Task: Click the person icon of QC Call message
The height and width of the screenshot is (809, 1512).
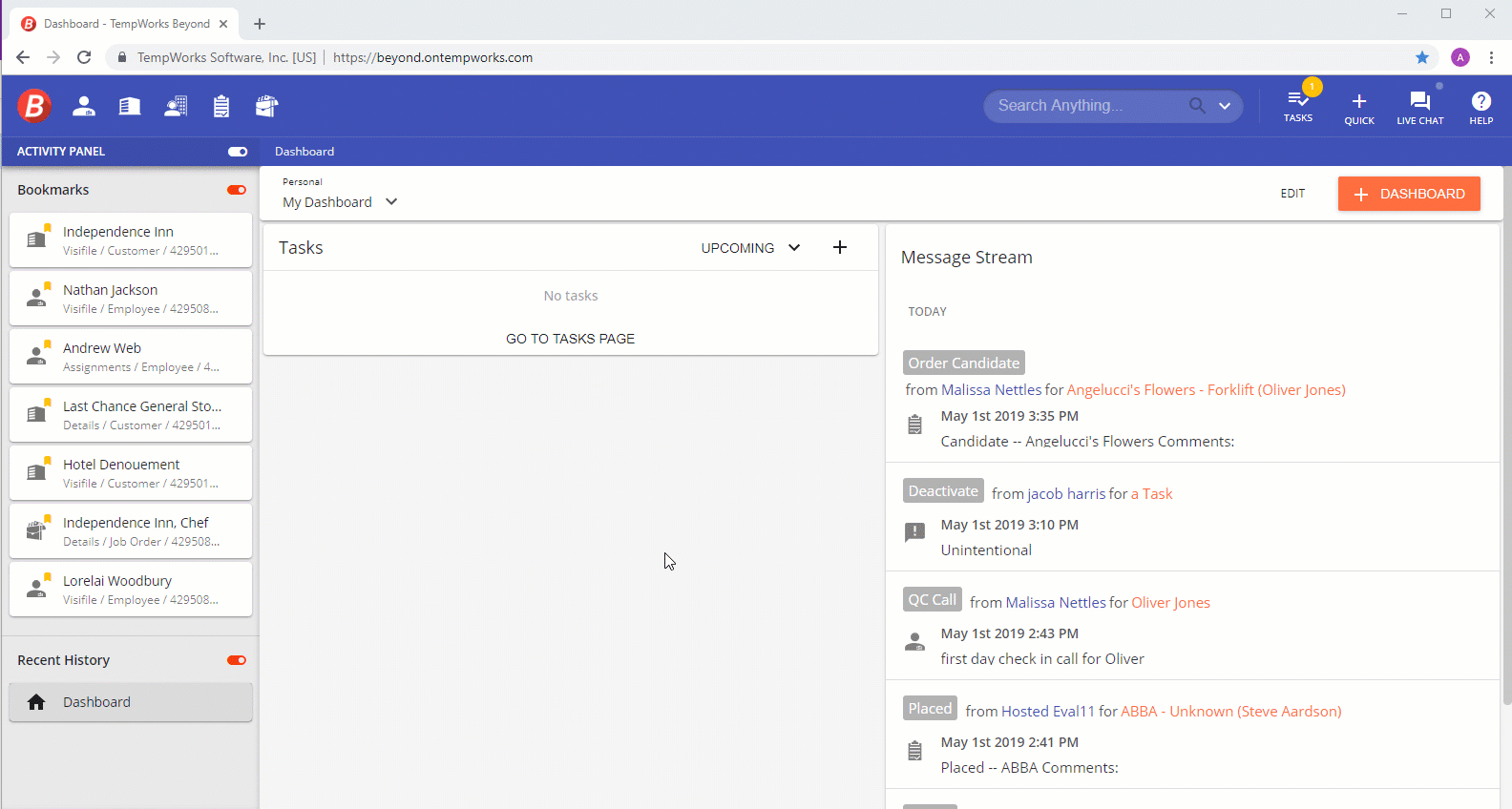Action: coord(914,641)
